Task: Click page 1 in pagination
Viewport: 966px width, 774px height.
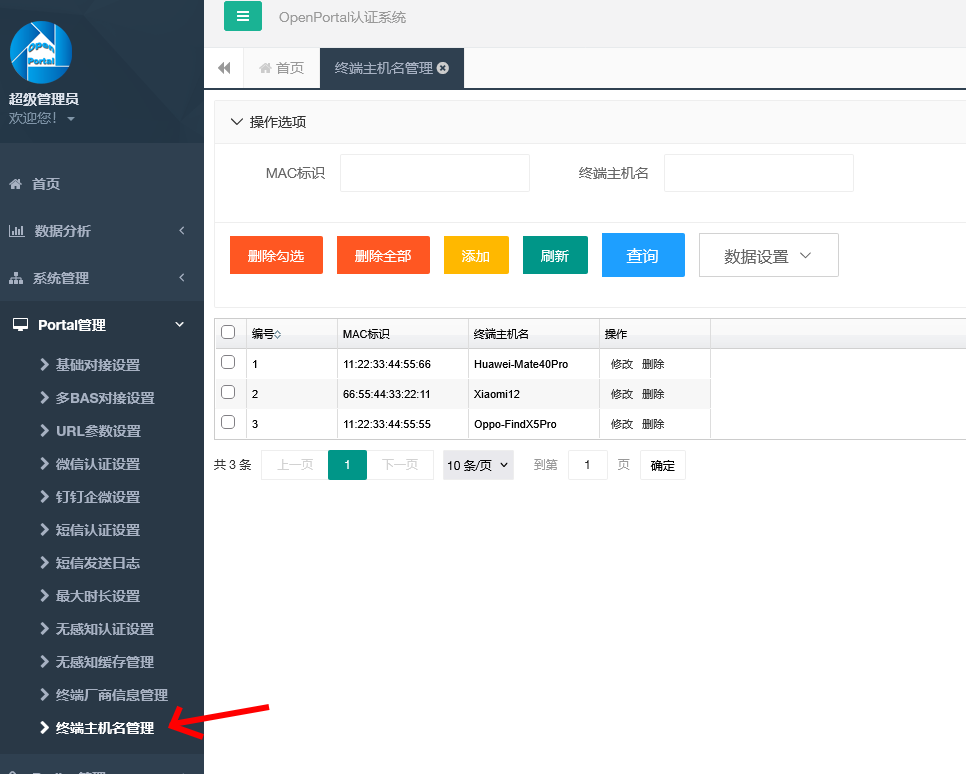Action: 347,465
